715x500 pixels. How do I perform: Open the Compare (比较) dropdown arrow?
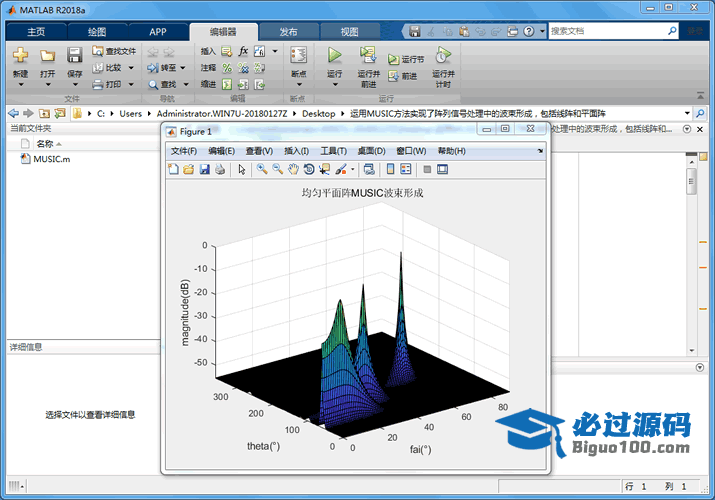pyautogui.click(x=129, y=68)
